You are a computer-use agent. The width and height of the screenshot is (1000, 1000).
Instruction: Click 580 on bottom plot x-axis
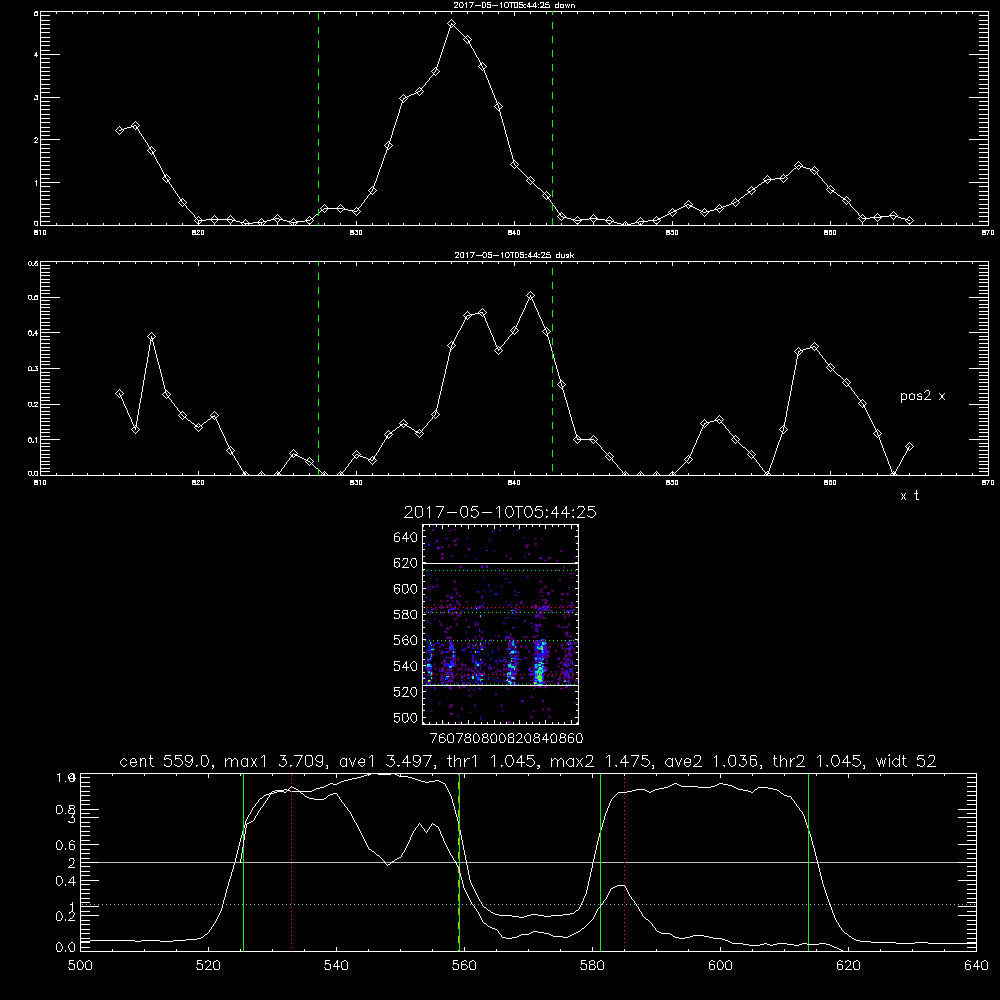[x=592, y=966]
